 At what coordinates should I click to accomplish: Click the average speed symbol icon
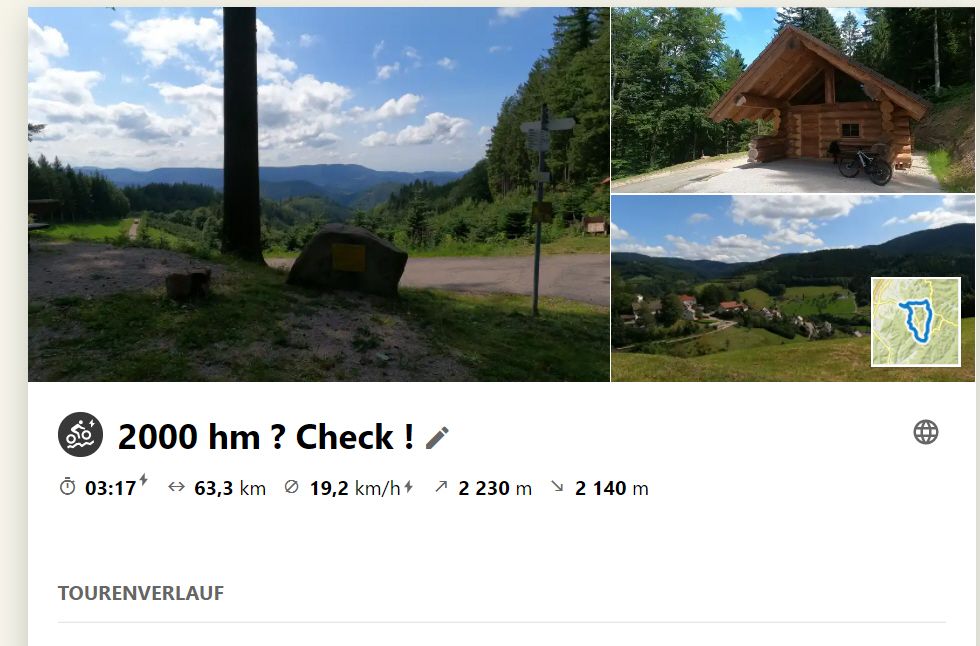click(x=291, y=487)
